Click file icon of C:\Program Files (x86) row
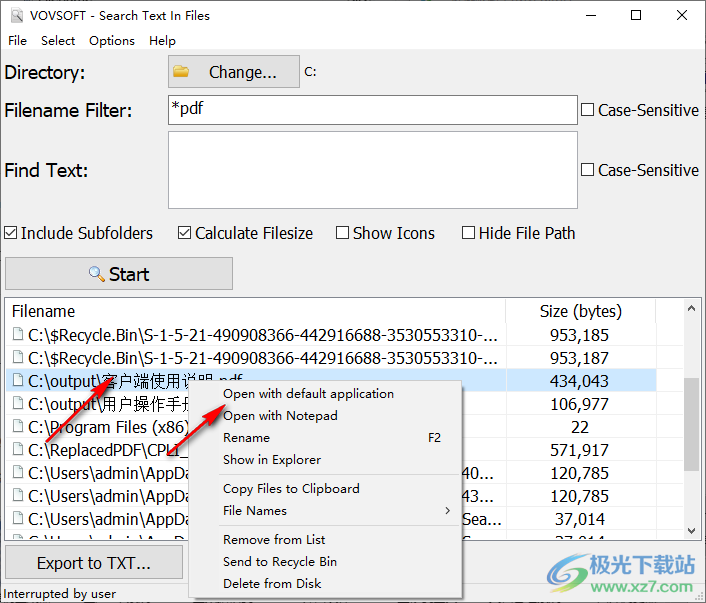The width and height of the screenshot is (706, 603). point(18,426)
